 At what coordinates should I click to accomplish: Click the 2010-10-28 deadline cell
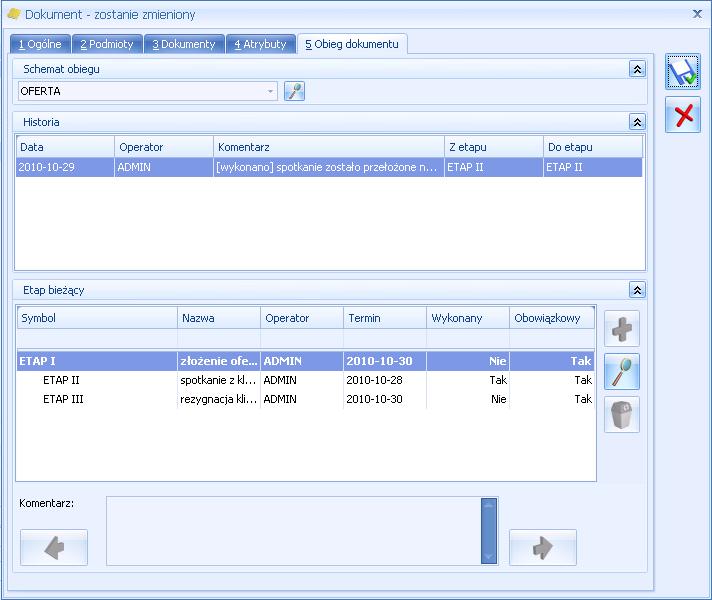385,380
